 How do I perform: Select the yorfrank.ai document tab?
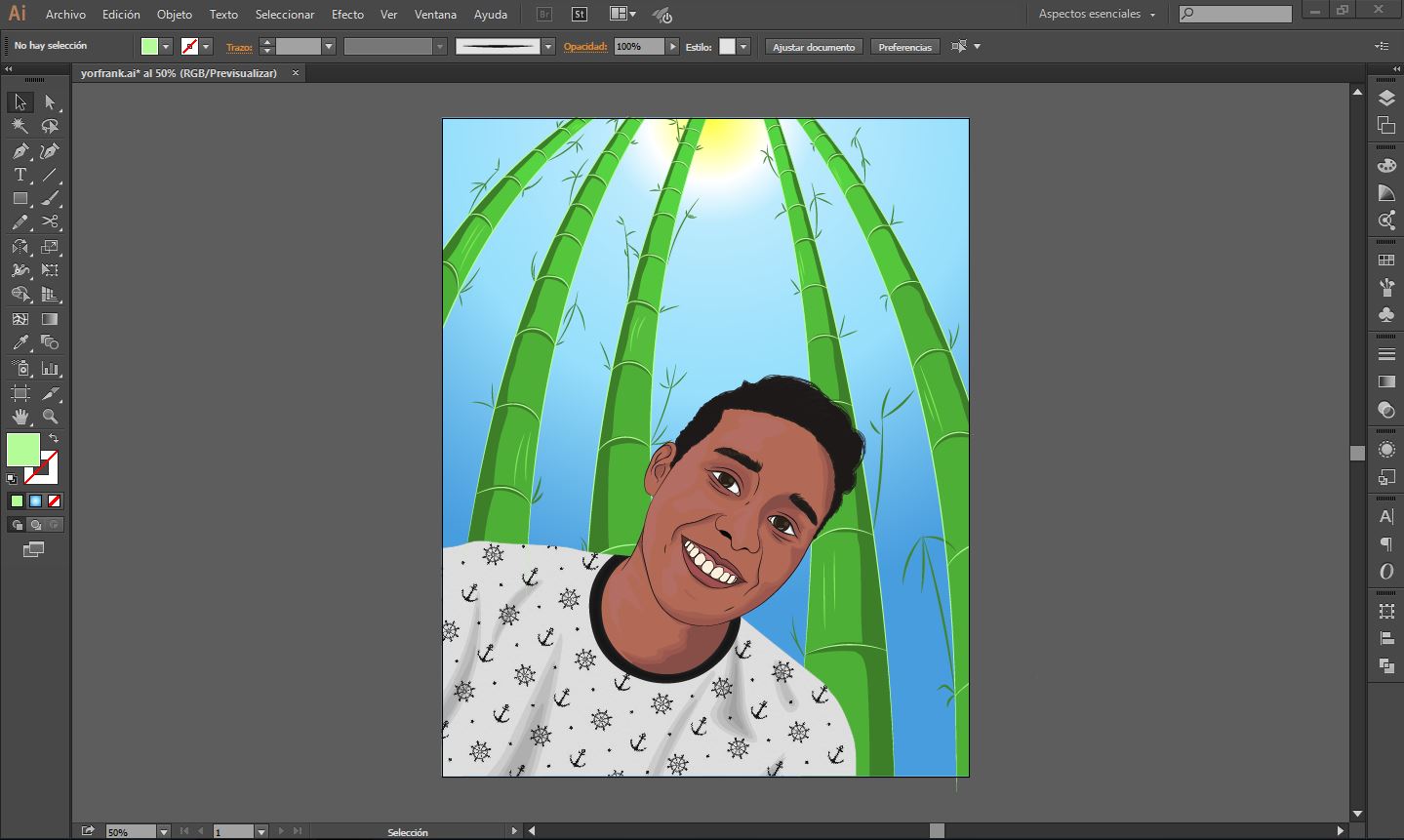pyautogui.click(x=179, y=73)
